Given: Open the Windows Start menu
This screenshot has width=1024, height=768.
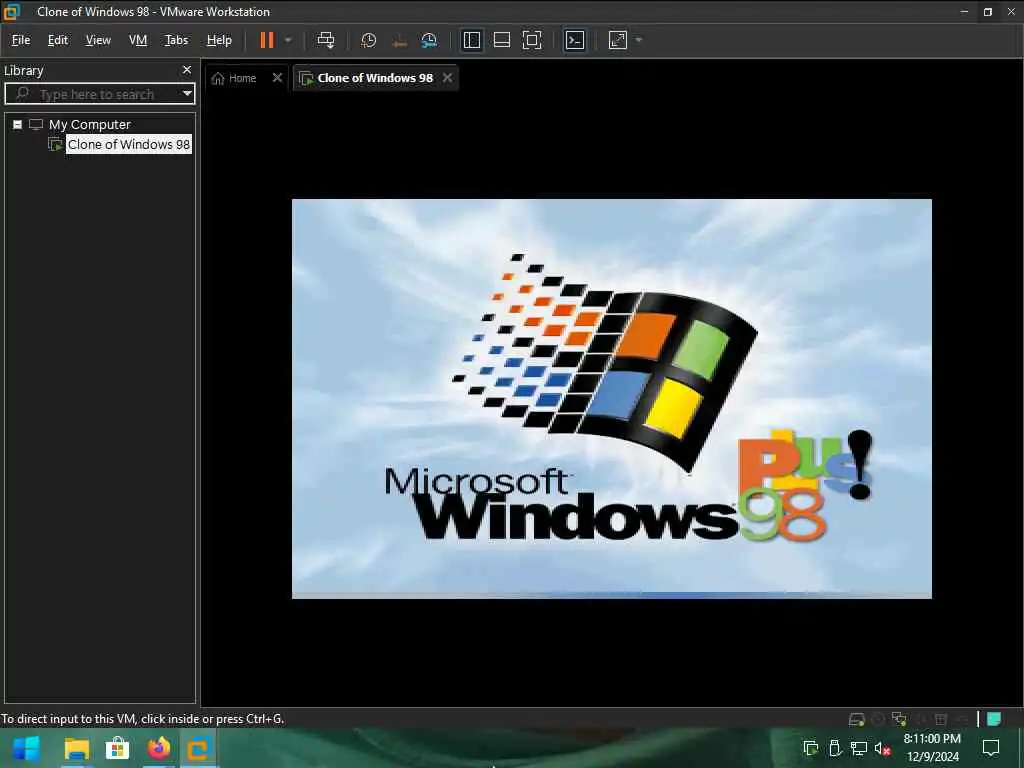Looking at the screenshot, I should pyautogui.click(x=26, y=748).
